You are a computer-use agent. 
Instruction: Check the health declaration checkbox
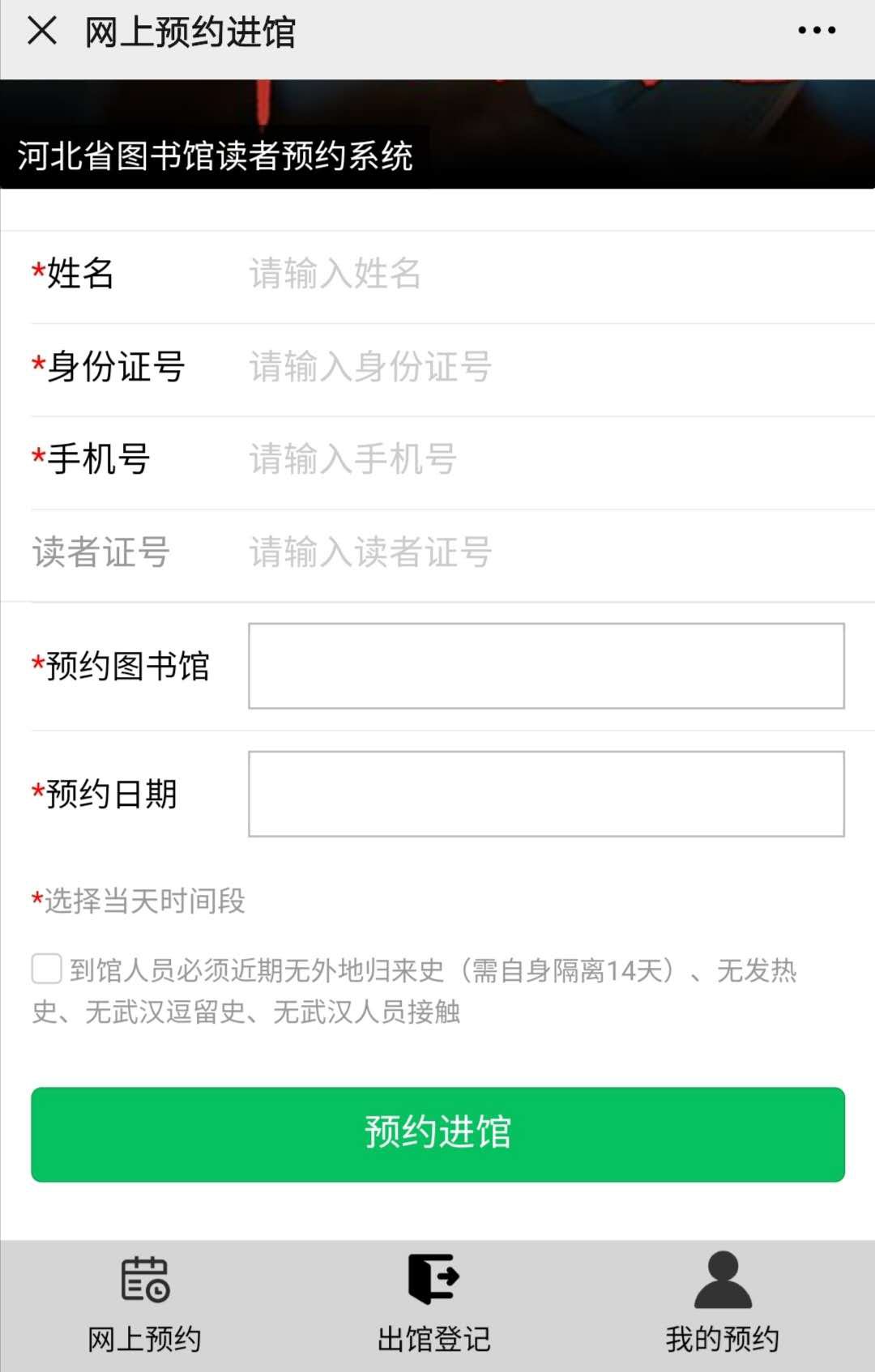46,969
